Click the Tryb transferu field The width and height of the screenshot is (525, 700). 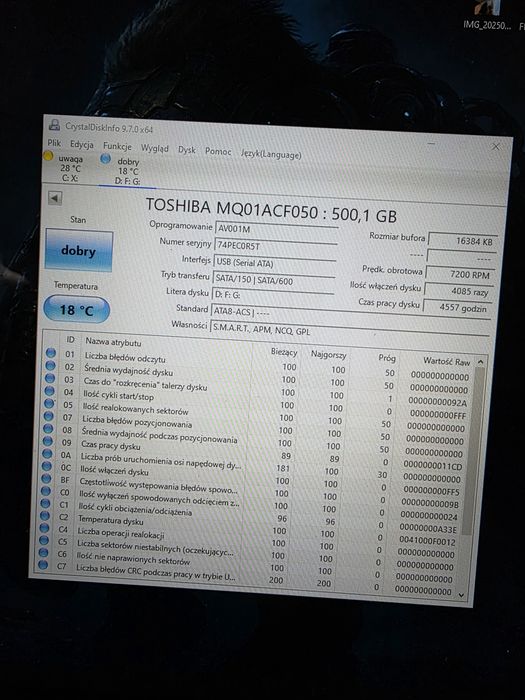pyautogui.click(x=273, y=280)
